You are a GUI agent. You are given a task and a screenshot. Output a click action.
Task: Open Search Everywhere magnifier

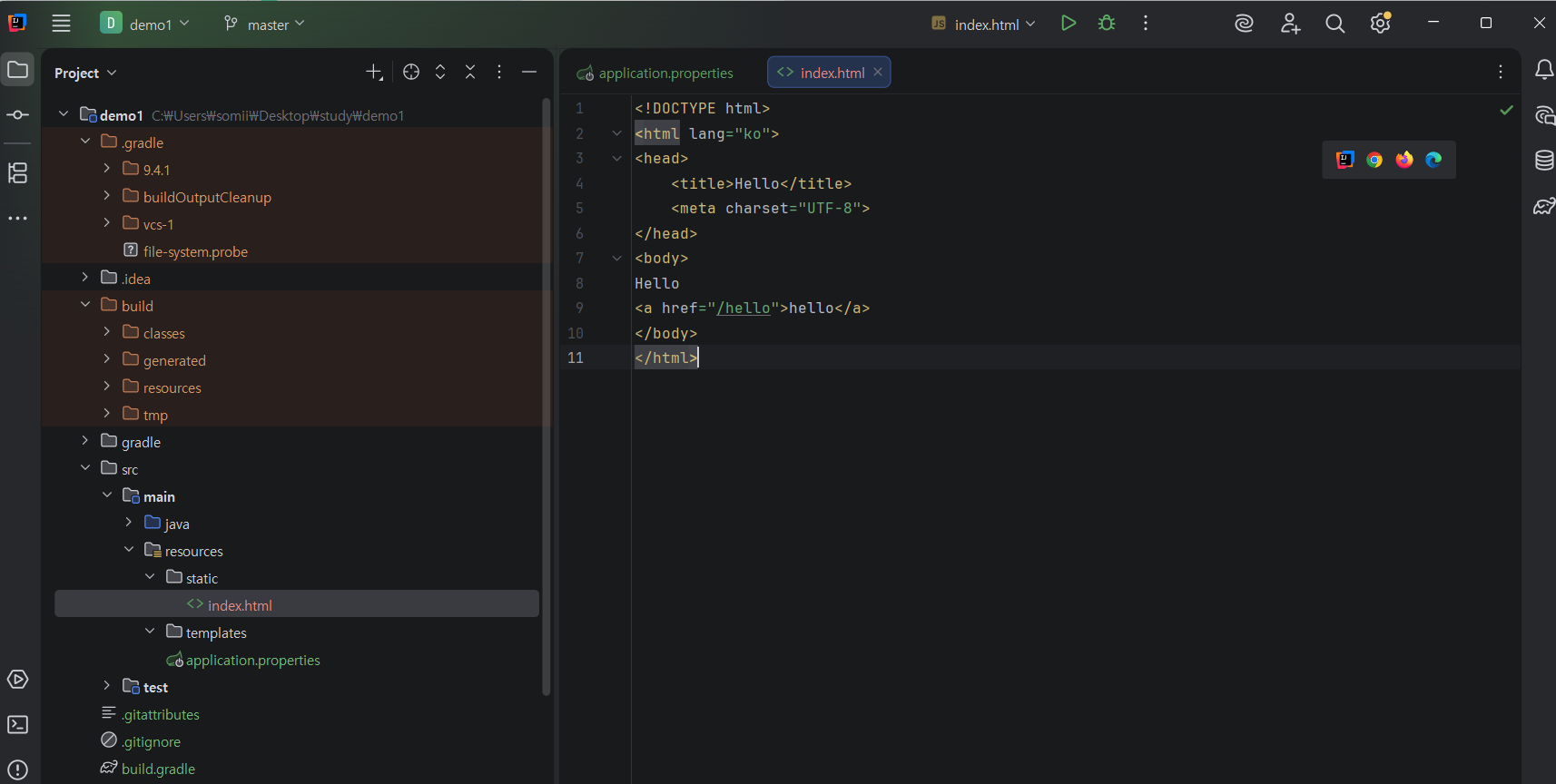(x=1335, y=24)
